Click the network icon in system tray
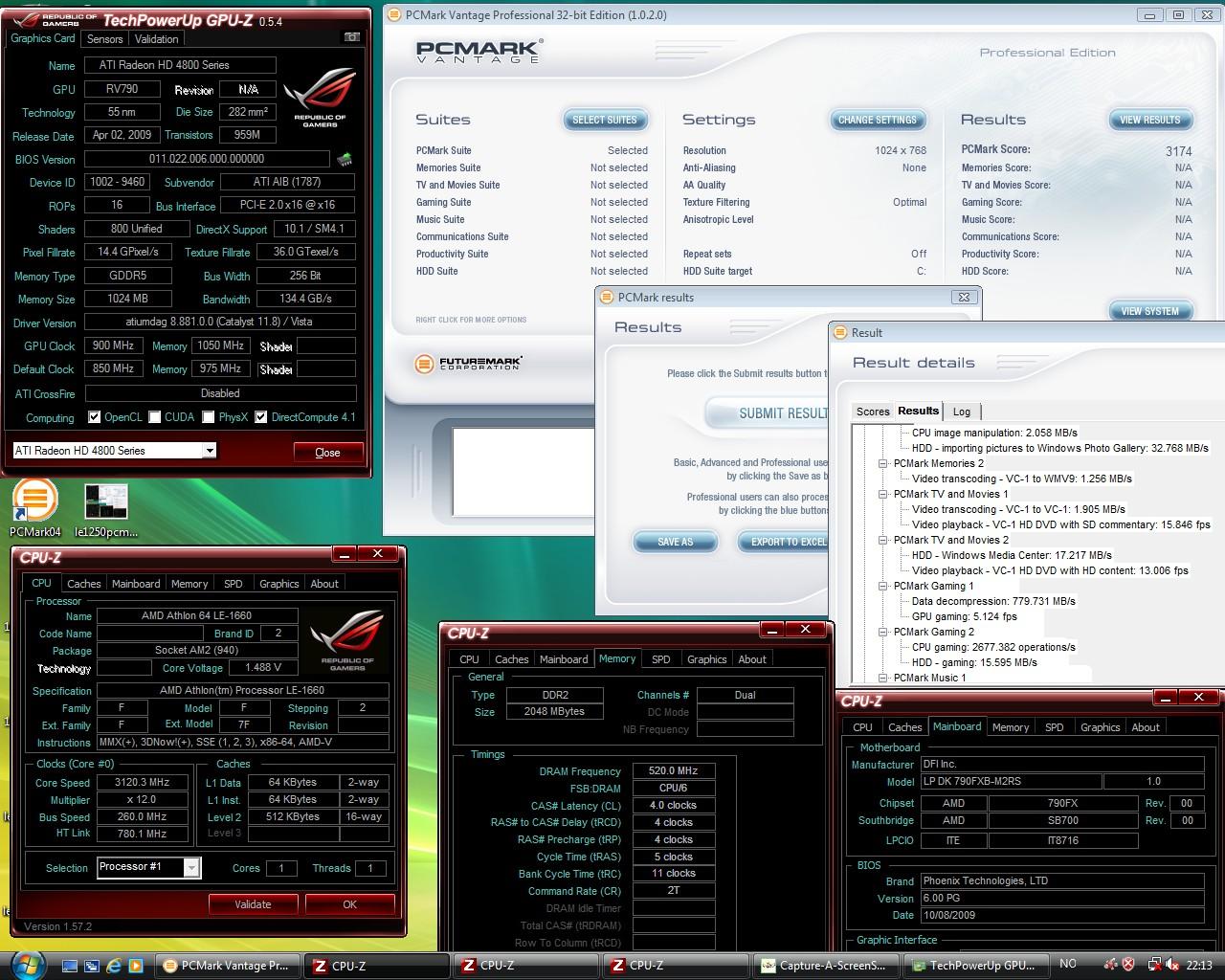 pos(1154,965)
